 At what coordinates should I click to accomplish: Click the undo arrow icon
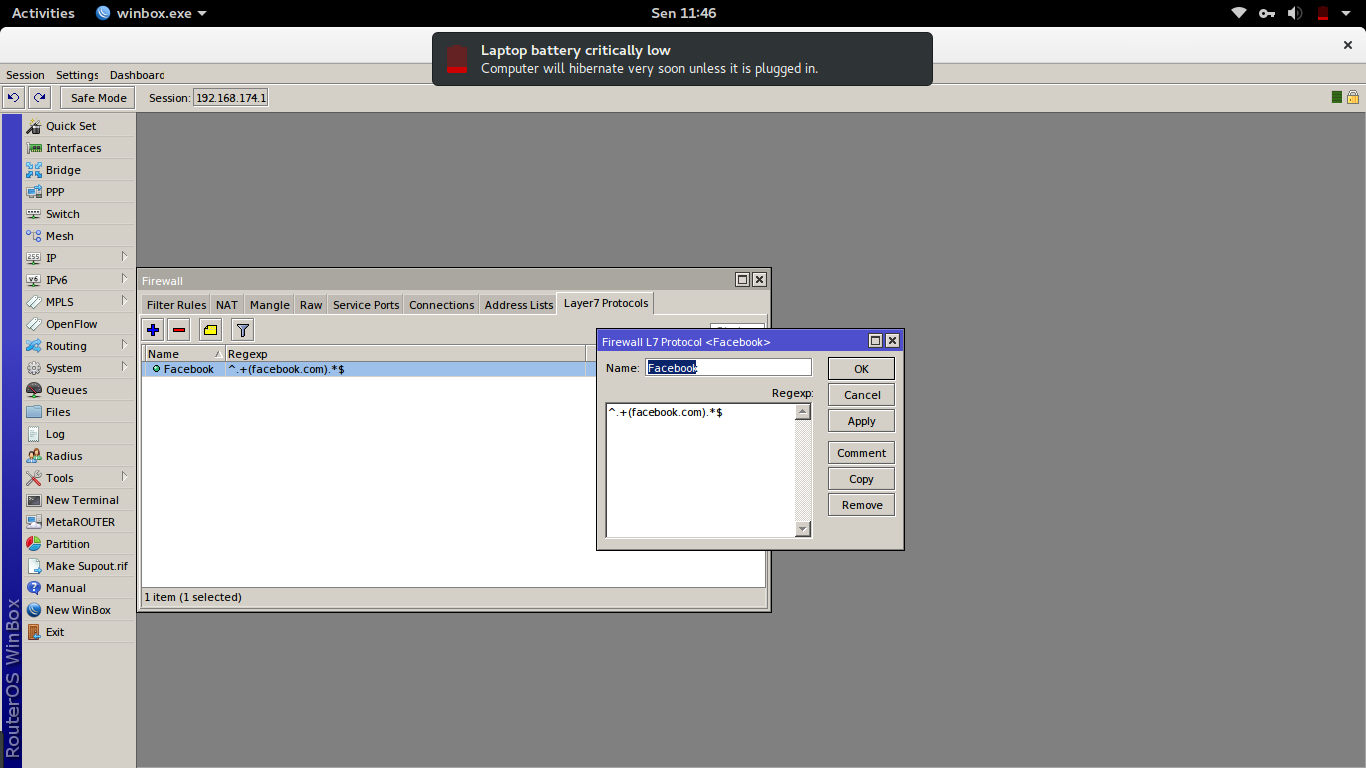[13, 97]
